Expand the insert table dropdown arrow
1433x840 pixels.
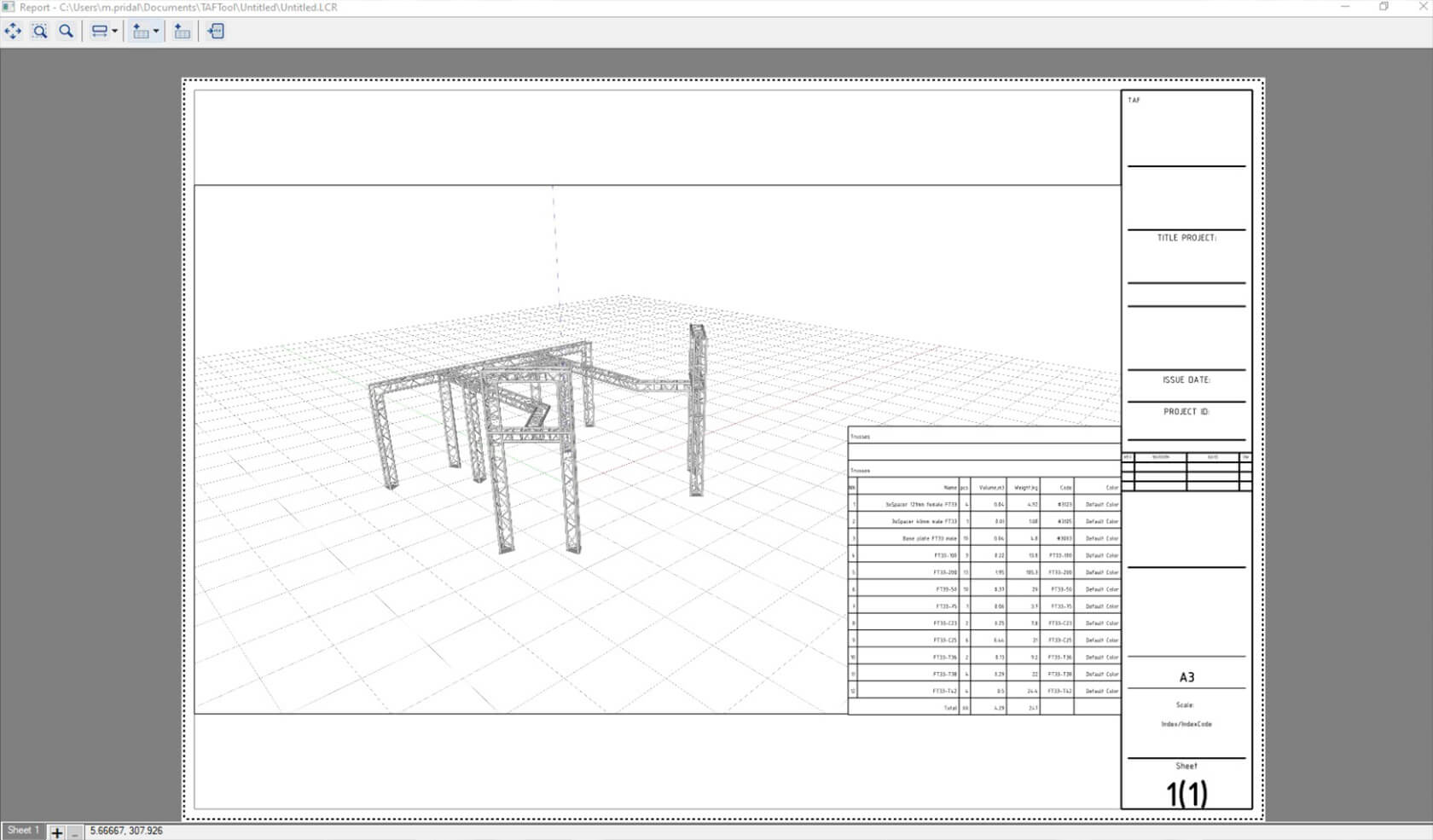(156, 32)
